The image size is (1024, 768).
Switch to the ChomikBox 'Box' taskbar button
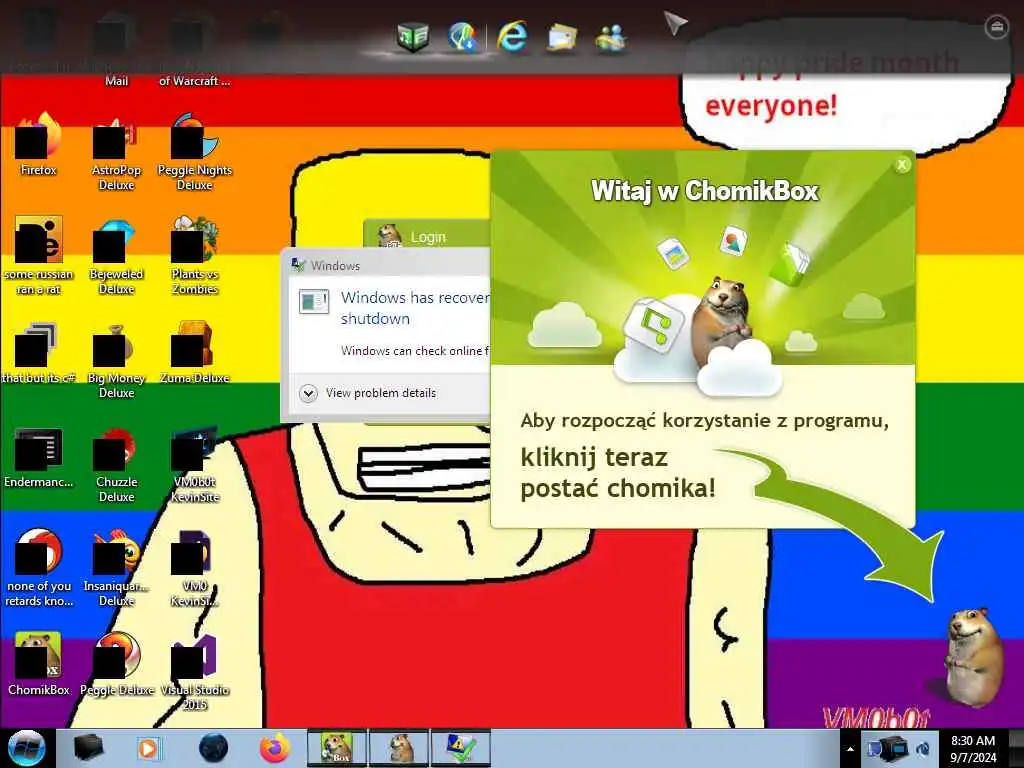click(337, 748)
